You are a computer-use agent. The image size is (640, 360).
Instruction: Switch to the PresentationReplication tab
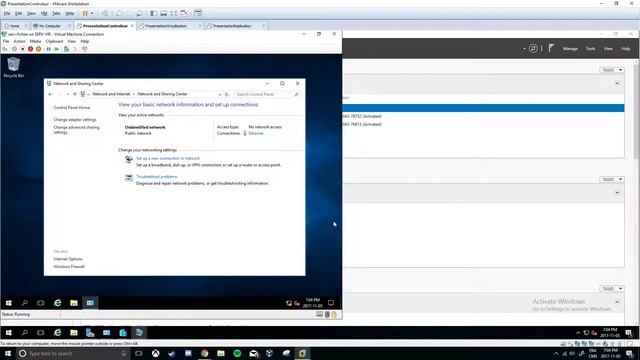(232, 26)
